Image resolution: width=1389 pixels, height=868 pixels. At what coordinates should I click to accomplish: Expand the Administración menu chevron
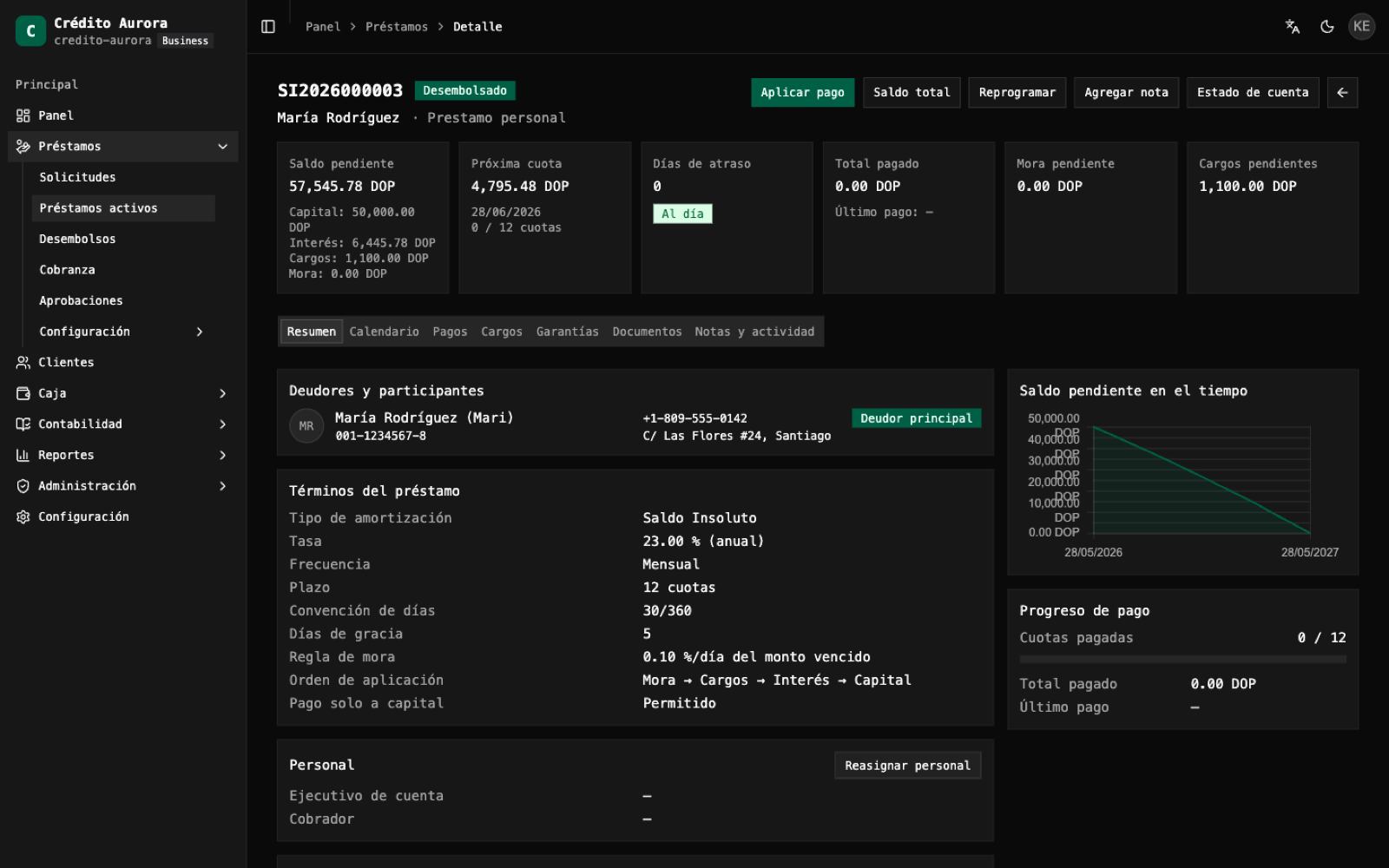[x=223, y=486]
